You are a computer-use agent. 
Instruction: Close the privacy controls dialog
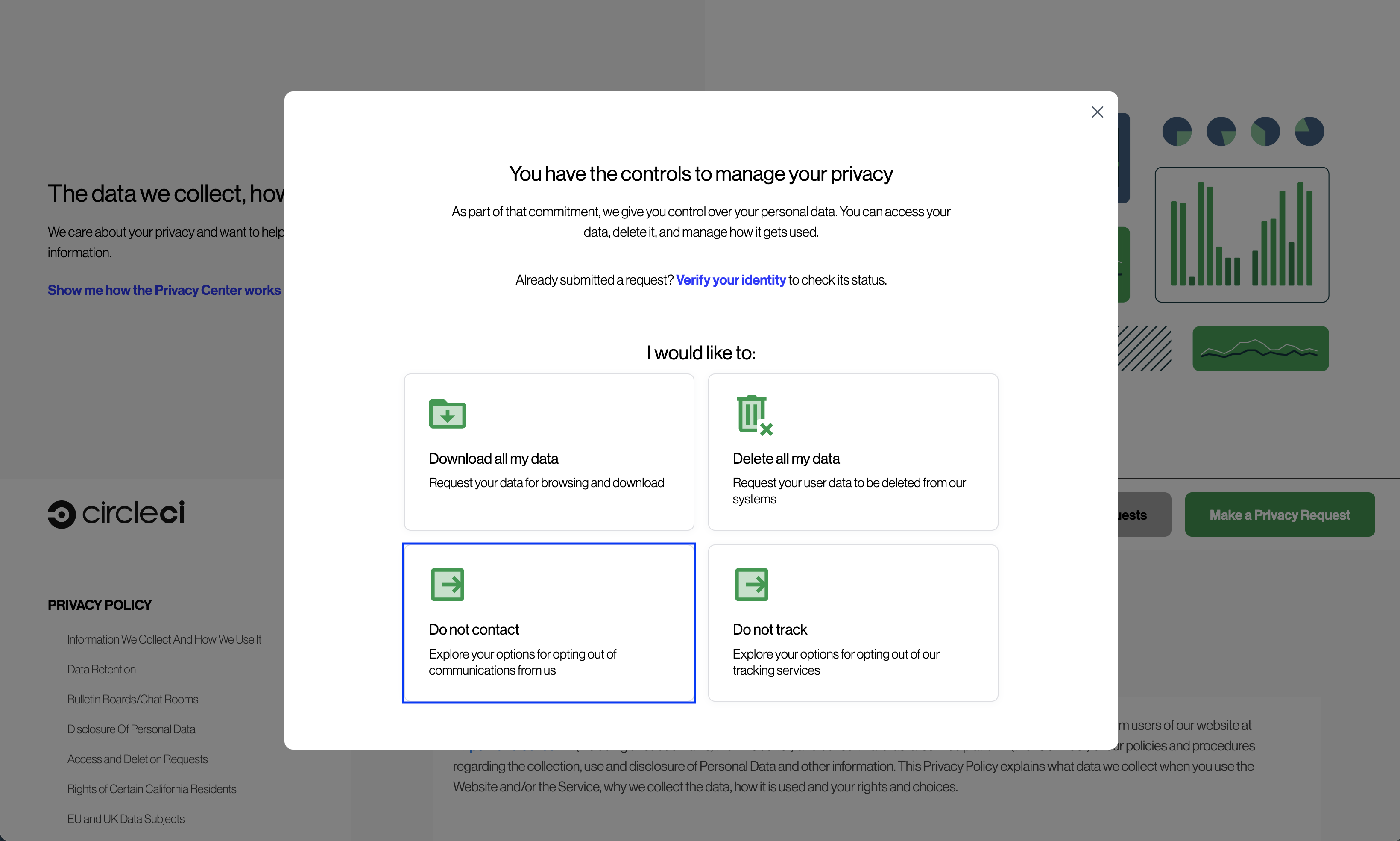(x=1097, y=112)
